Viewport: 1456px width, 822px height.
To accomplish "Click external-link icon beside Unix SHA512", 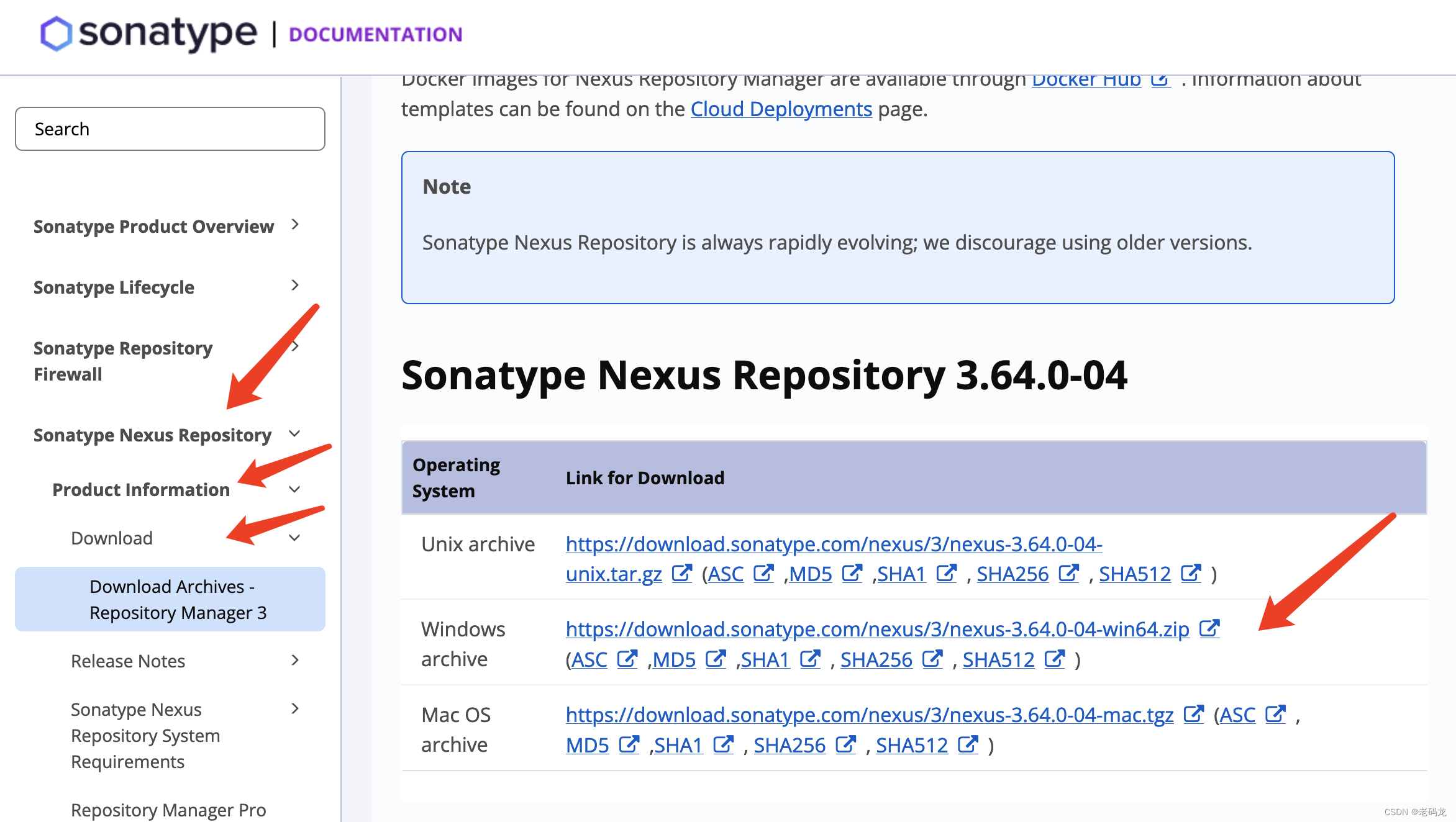I will click(1191, 574).
